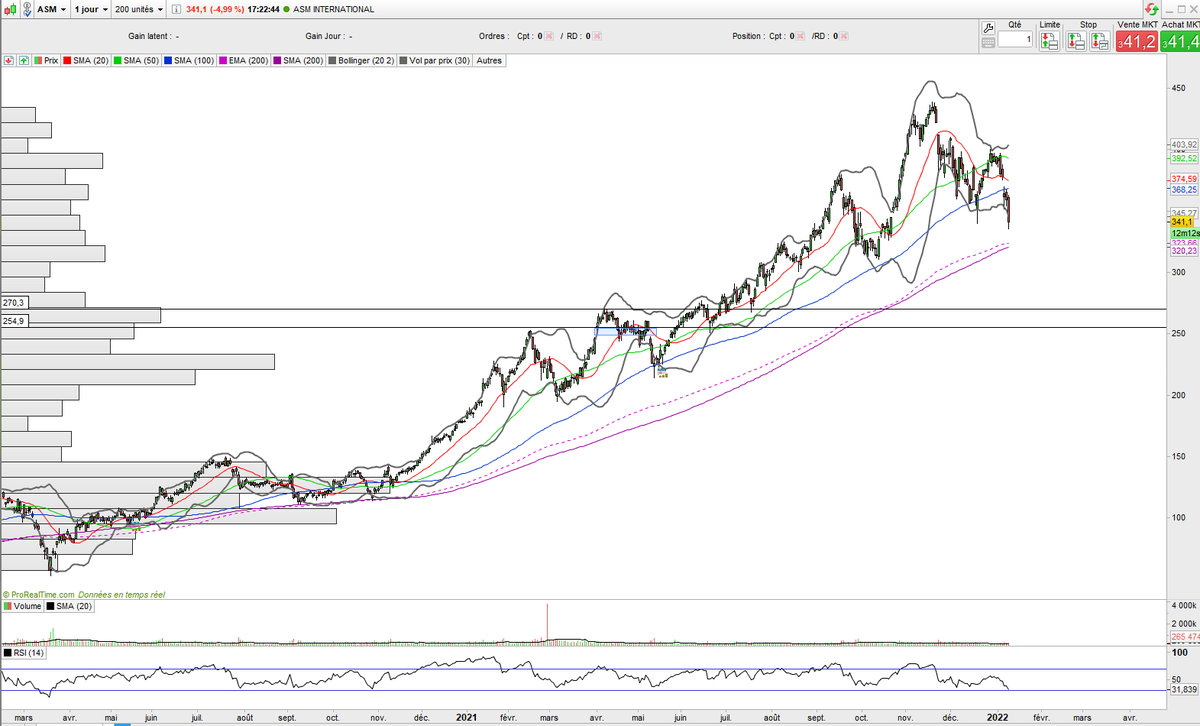Change the '1 jour' timeframe dropdown
Screen dimensions: 1200x726
tap(91, 9)
